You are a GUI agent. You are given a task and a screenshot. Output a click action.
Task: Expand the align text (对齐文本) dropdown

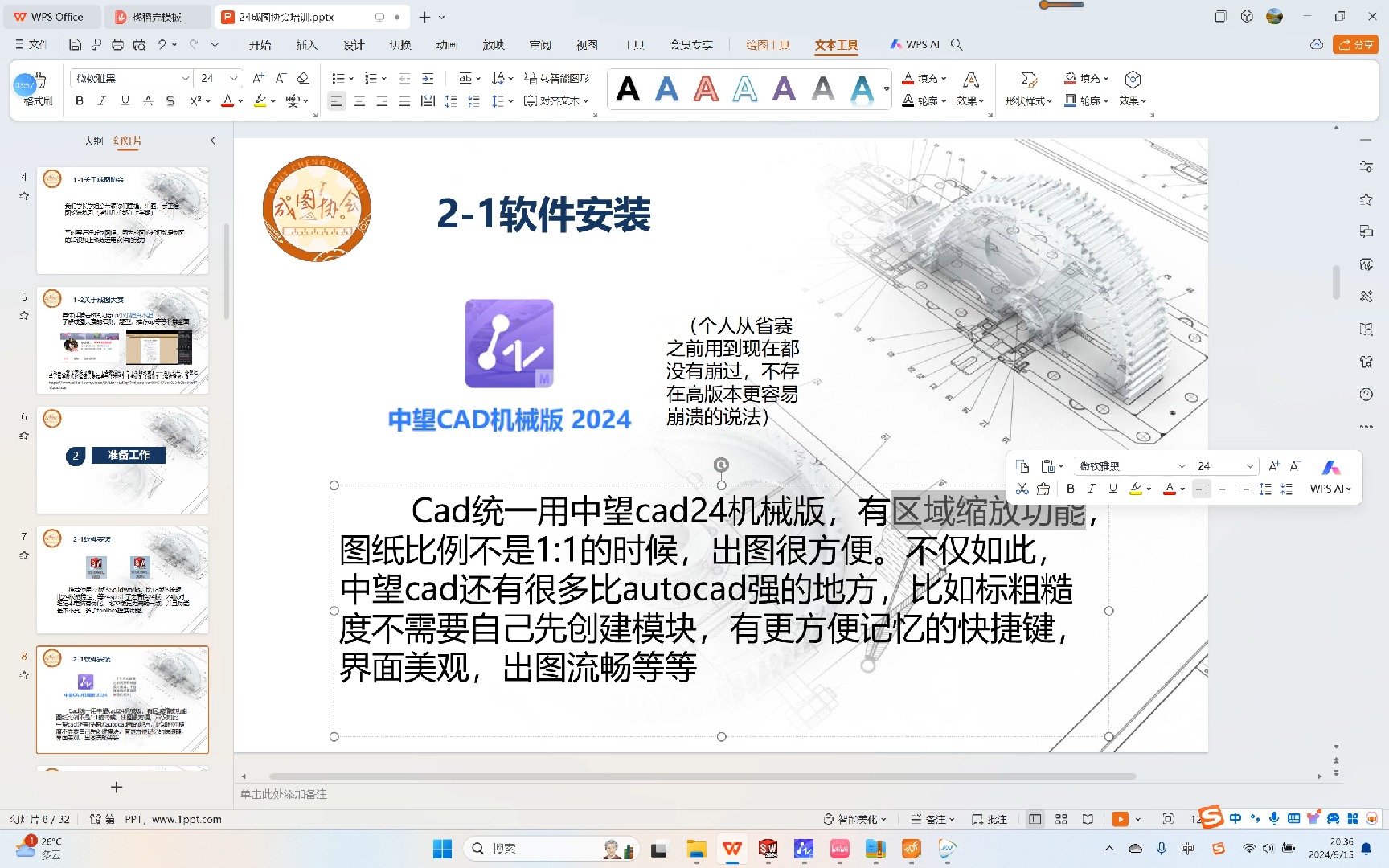[x=586, y=100]
